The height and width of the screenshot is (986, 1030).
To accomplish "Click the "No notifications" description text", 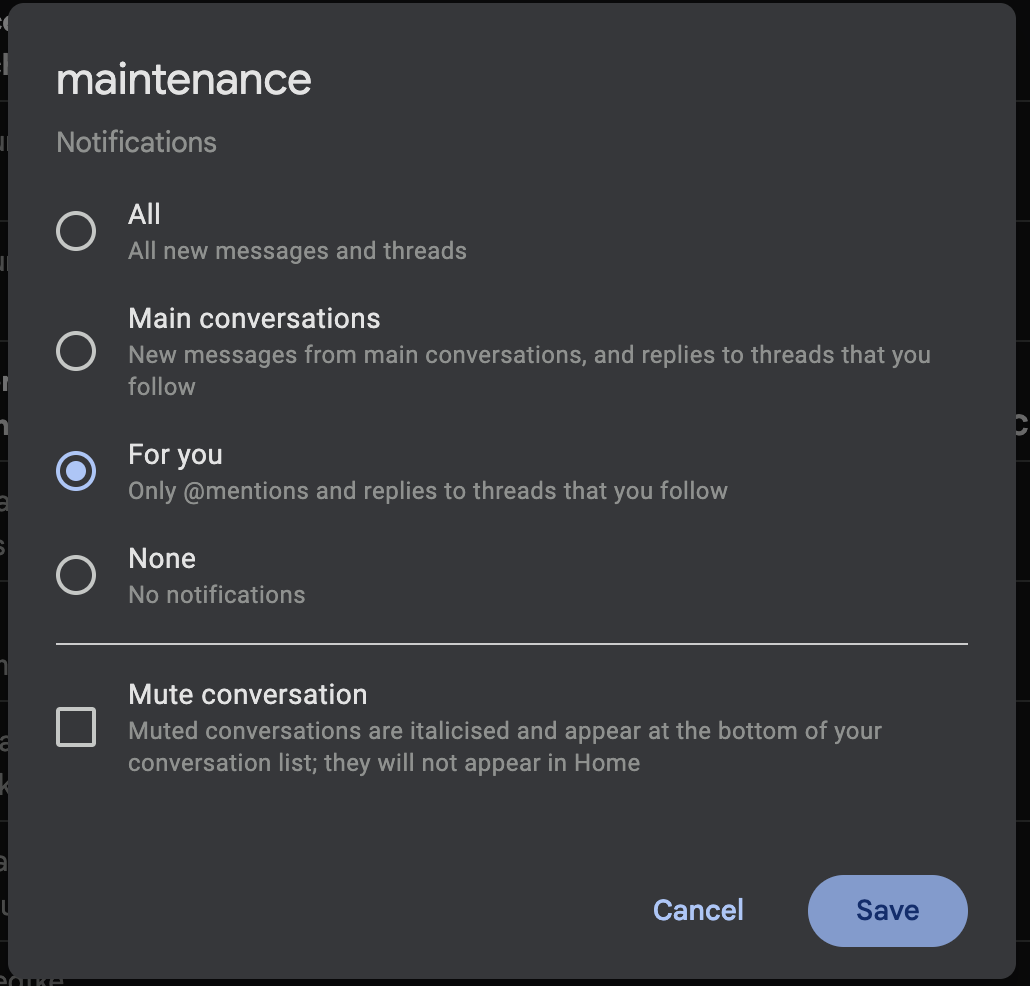I will click(x=216, y=594).
